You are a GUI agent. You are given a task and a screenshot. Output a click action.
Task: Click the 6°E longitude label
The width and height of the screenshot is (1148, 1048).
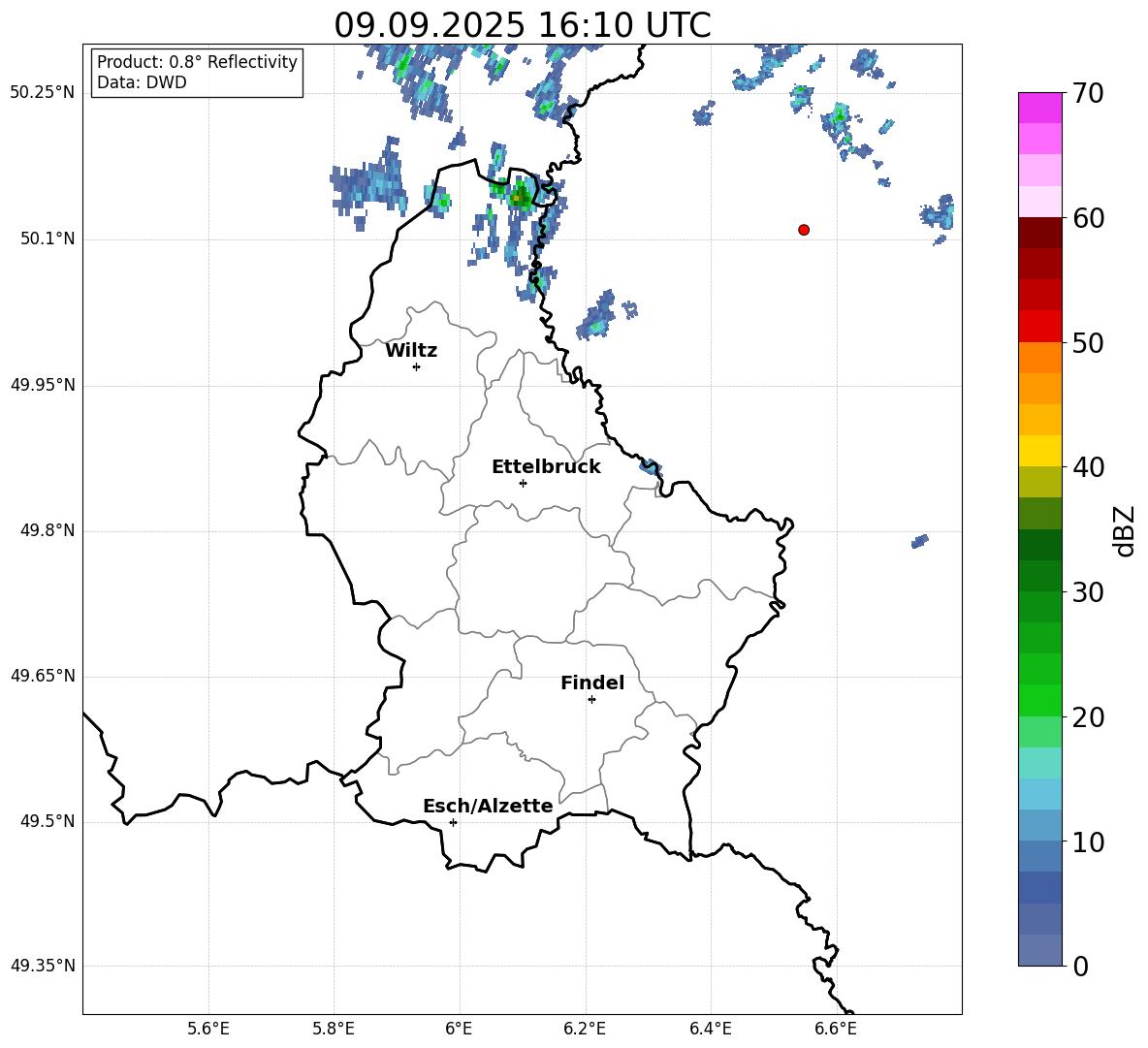pyautogui.click(x=459, y=1029)
